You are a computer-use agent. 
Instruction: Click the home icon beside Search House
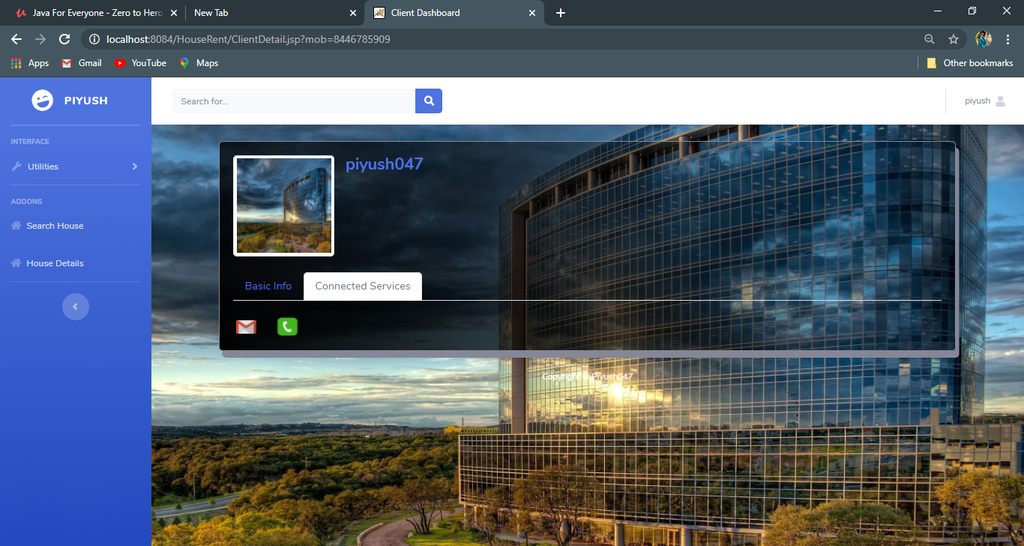pyautogui.click(x=16, y=225)
